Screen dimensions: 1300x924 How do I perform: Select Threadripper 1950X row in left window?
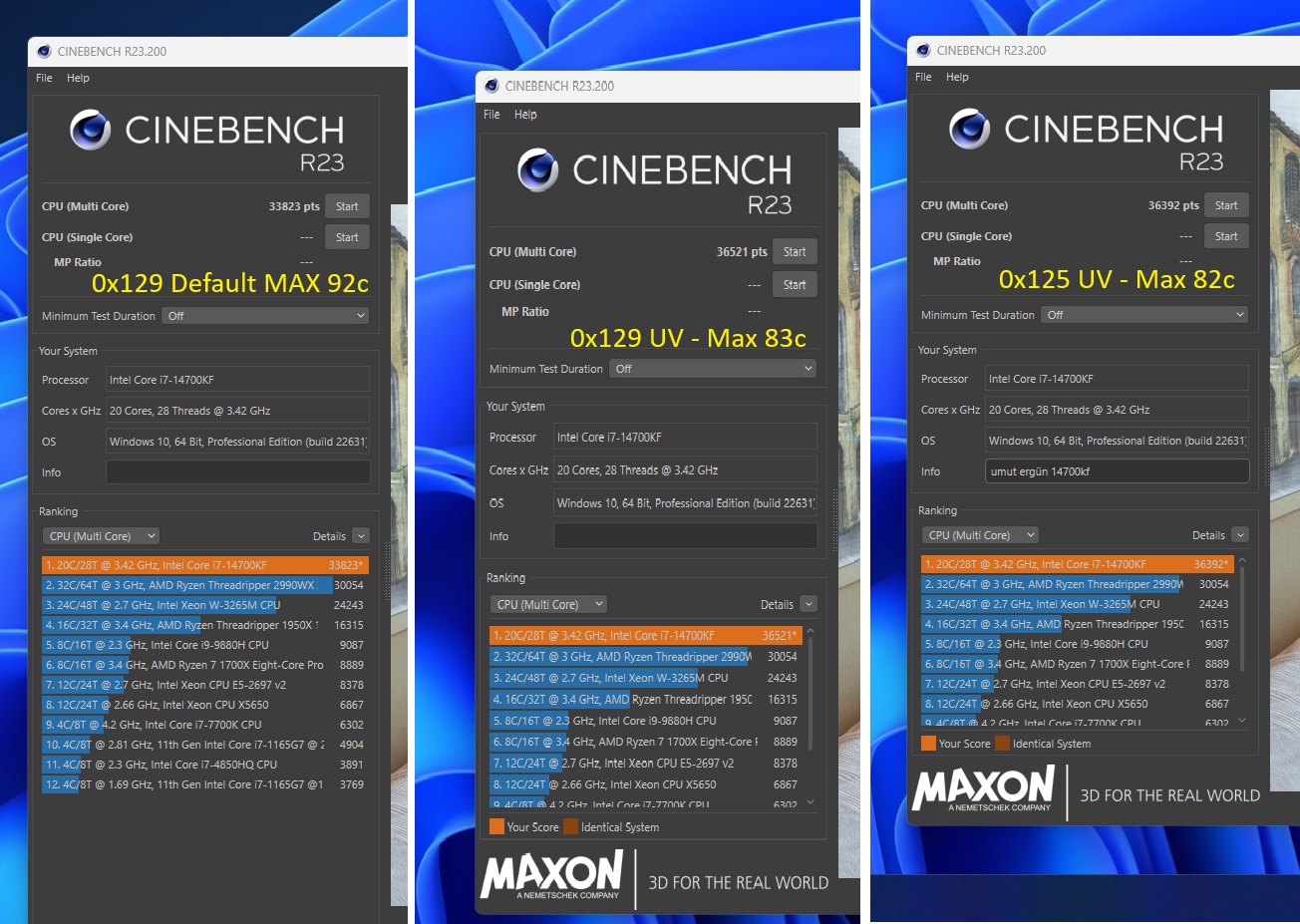click(205, 625)
